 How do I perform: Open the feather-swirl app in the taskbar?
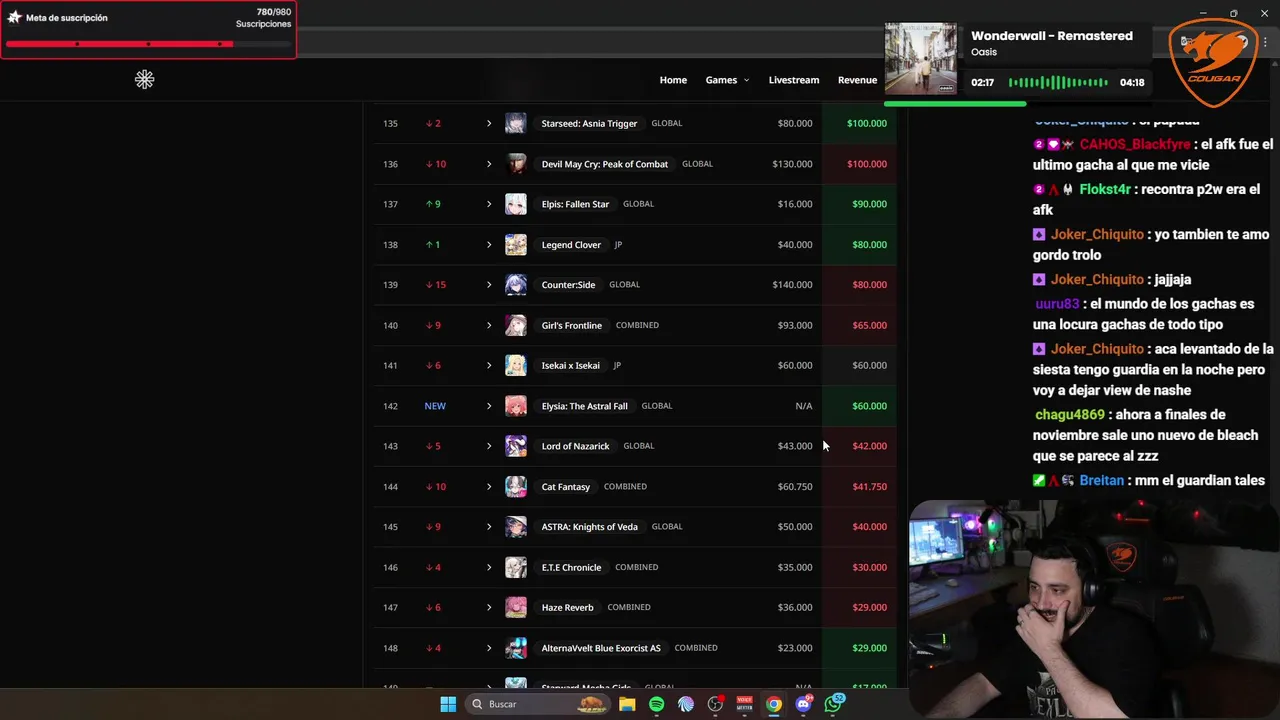(x=686, y=704)
